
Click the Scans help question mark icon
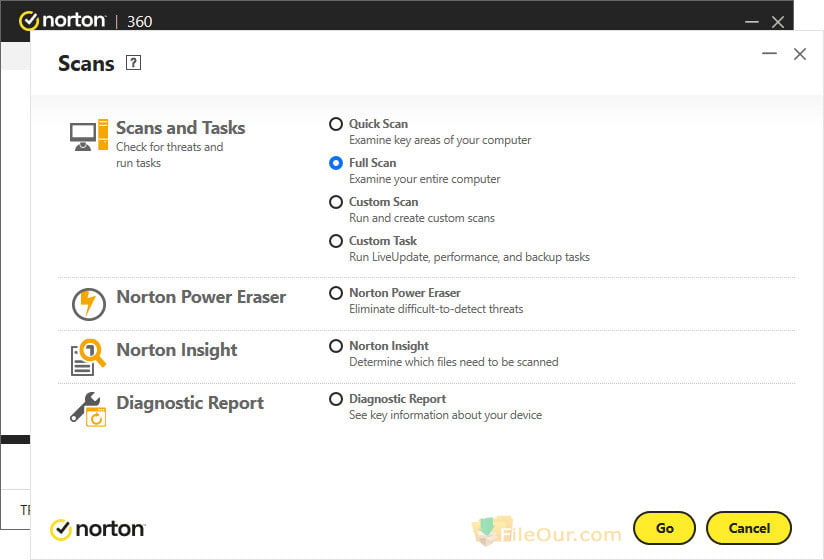click(x=133, y=63)
